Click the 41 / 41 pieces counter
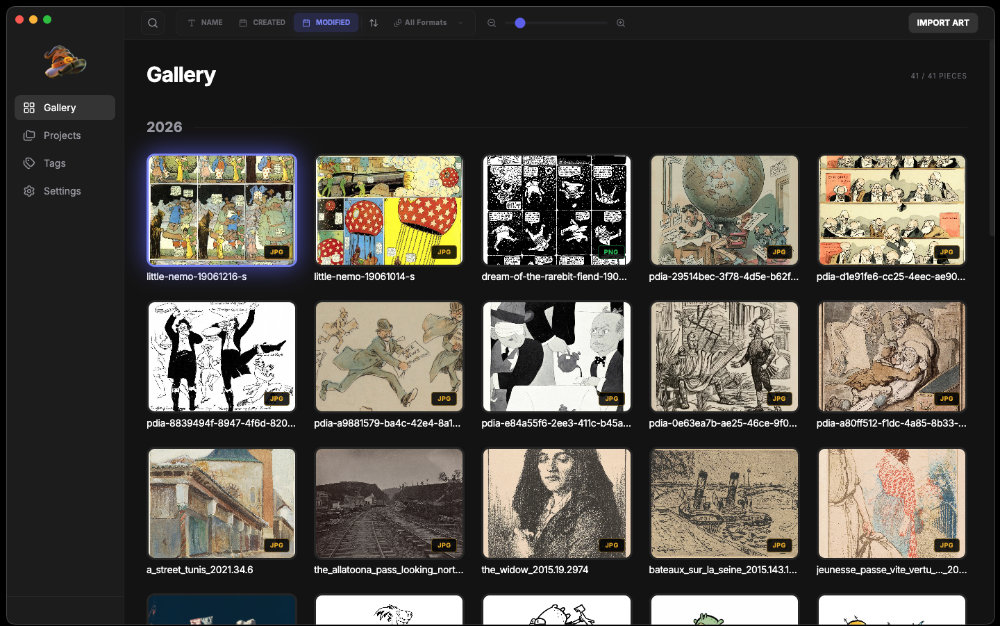Image resolution: width=1000 pixels, height=626 pixels. [938, 76]
